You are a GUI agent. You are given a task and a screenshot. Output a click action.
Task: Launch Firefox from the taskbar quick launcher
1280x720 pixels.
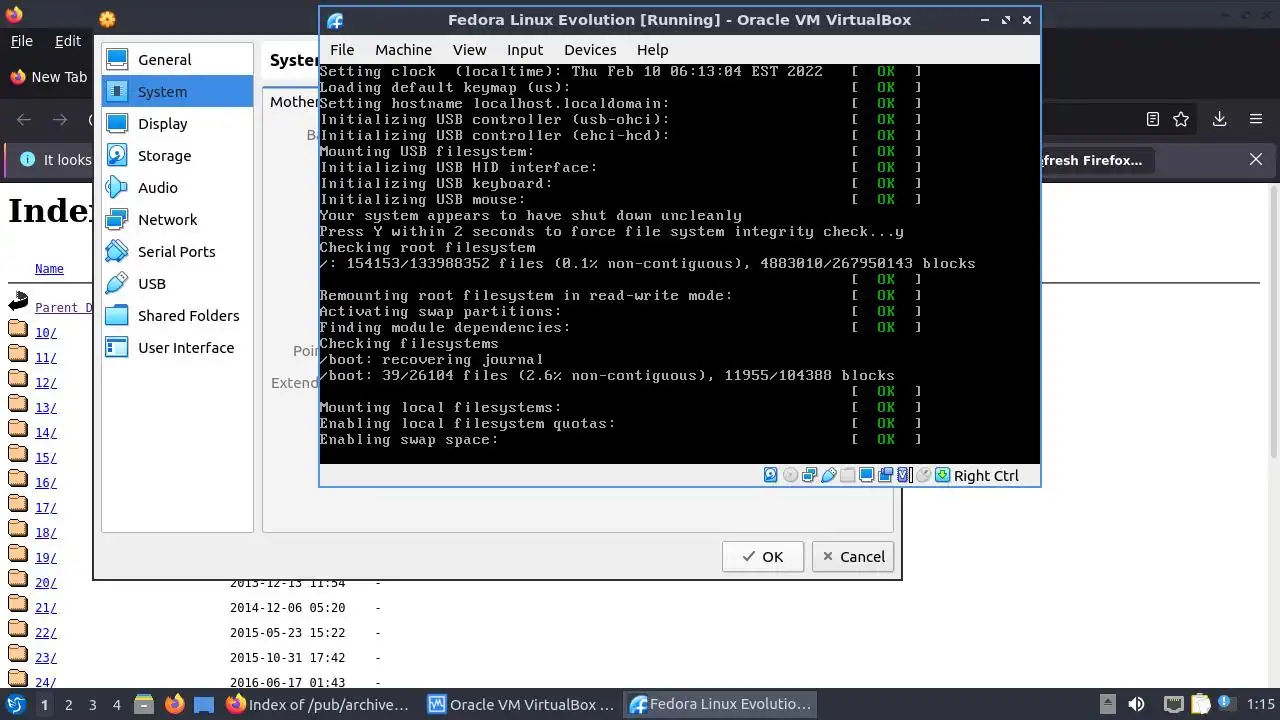click(x=175, y=705)
